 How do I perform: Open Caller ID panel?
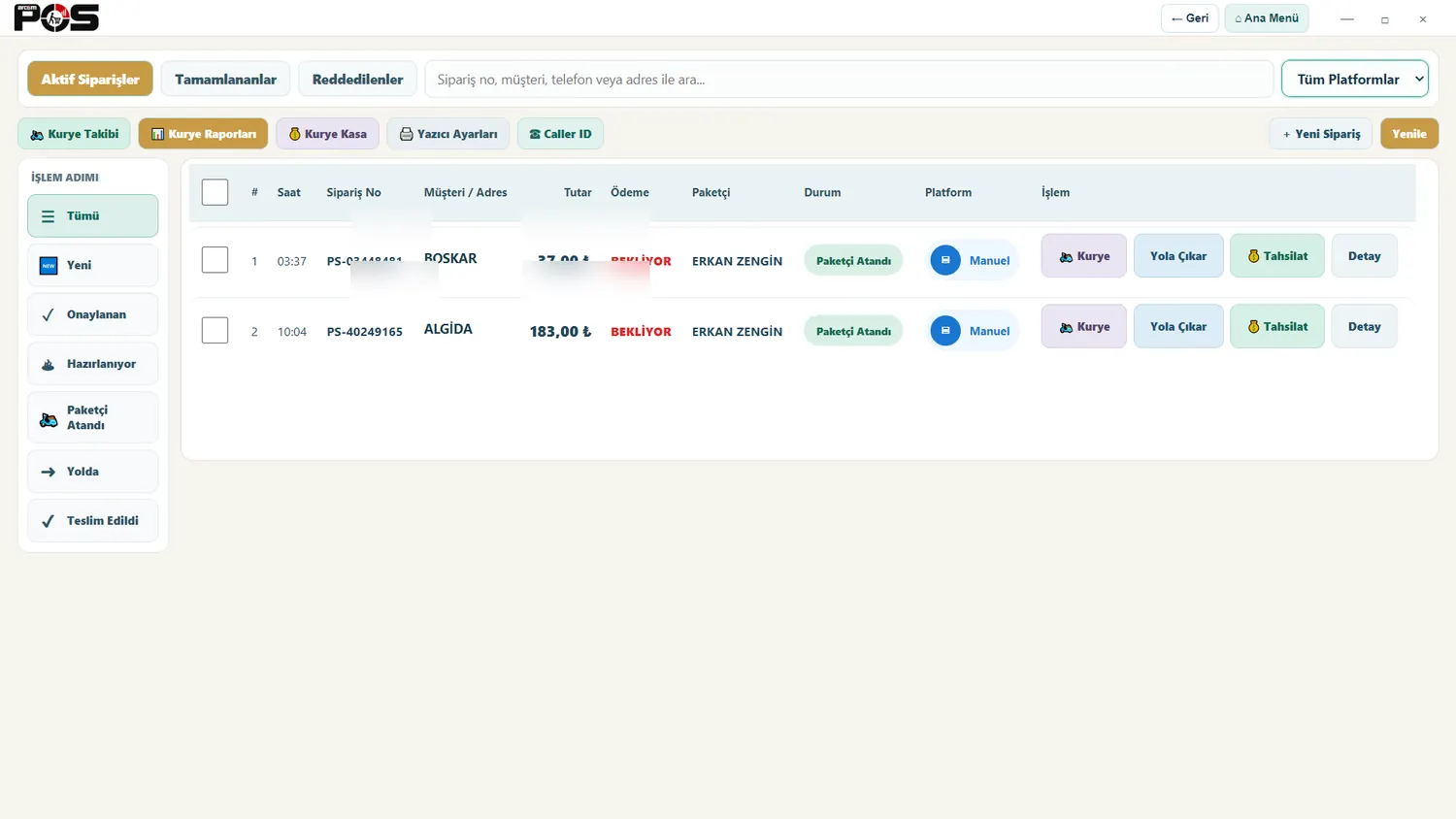(x=560, y=134)
